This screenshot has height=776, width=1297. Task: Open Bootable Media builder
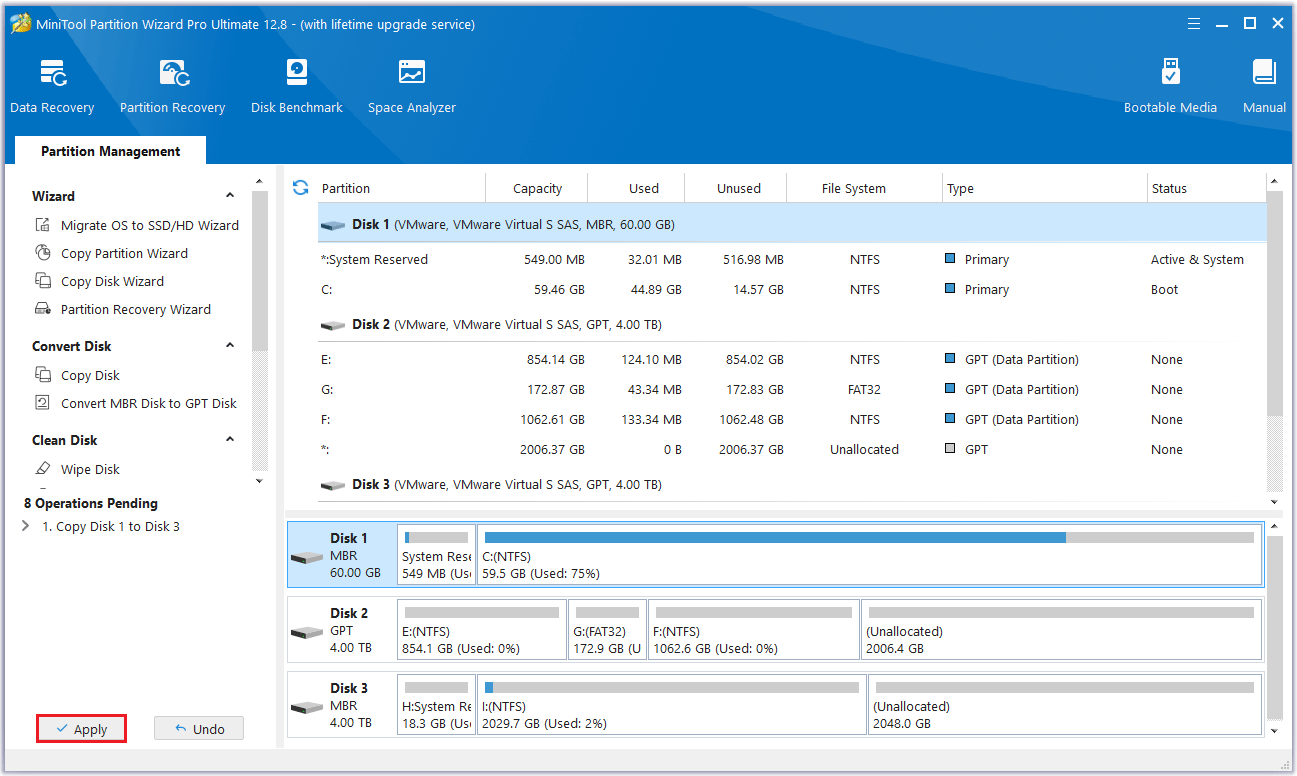[x=1170, y=86]
